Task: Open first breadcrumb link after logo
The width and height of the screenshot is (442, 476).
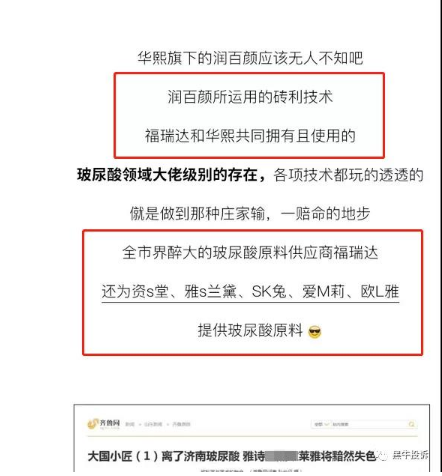Action: (130, 424)
